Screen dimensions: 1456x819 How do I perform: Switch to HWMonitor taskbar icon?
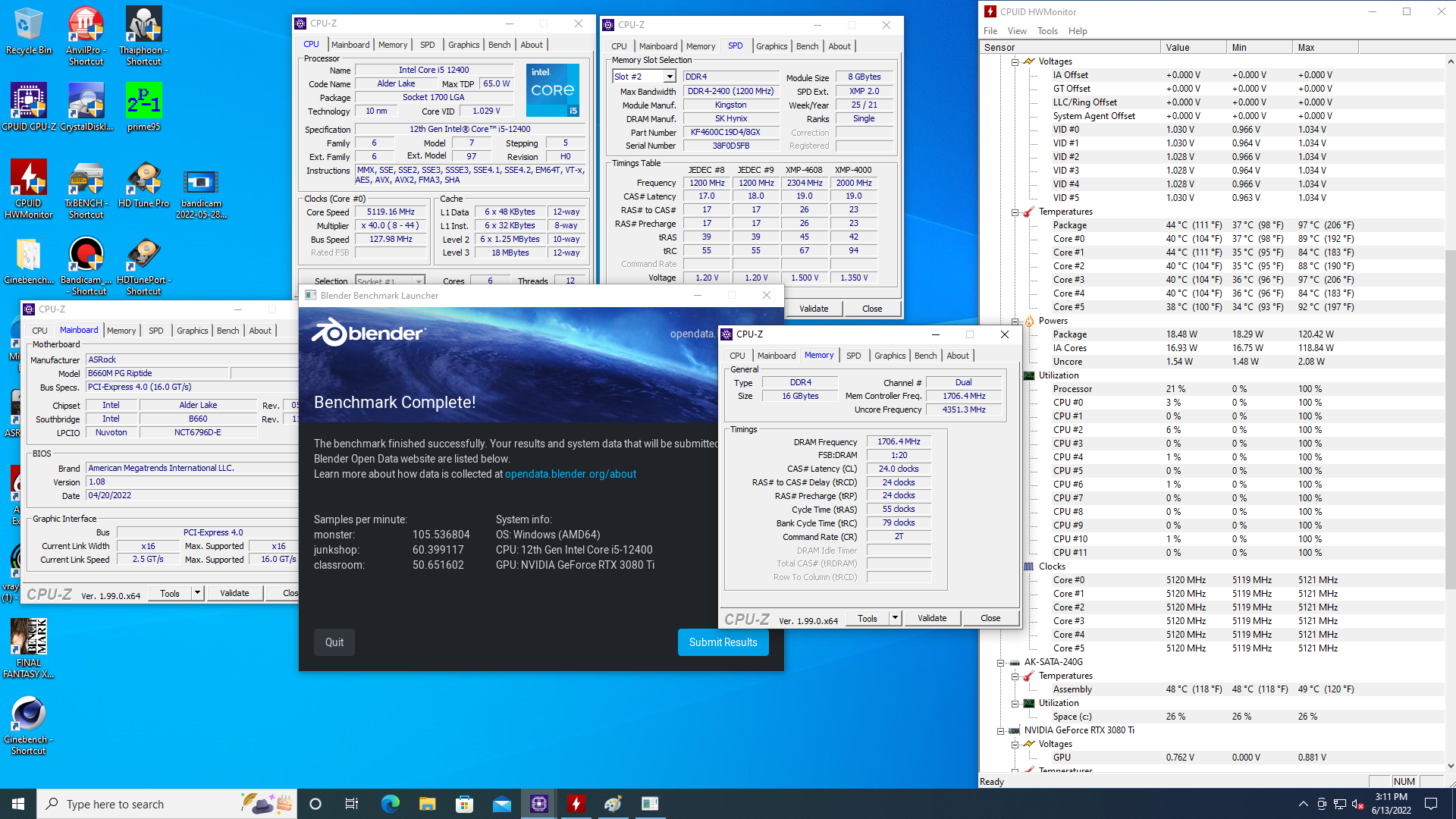tap(576, 804)
